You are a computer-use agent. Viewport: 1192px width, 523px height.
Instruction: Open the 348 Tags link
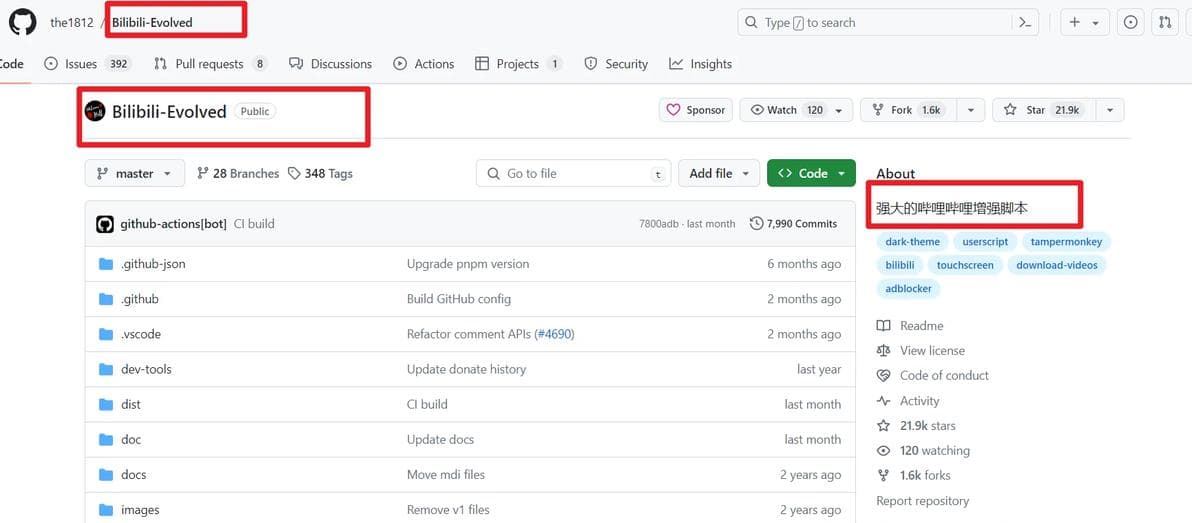tap(320, 173)
